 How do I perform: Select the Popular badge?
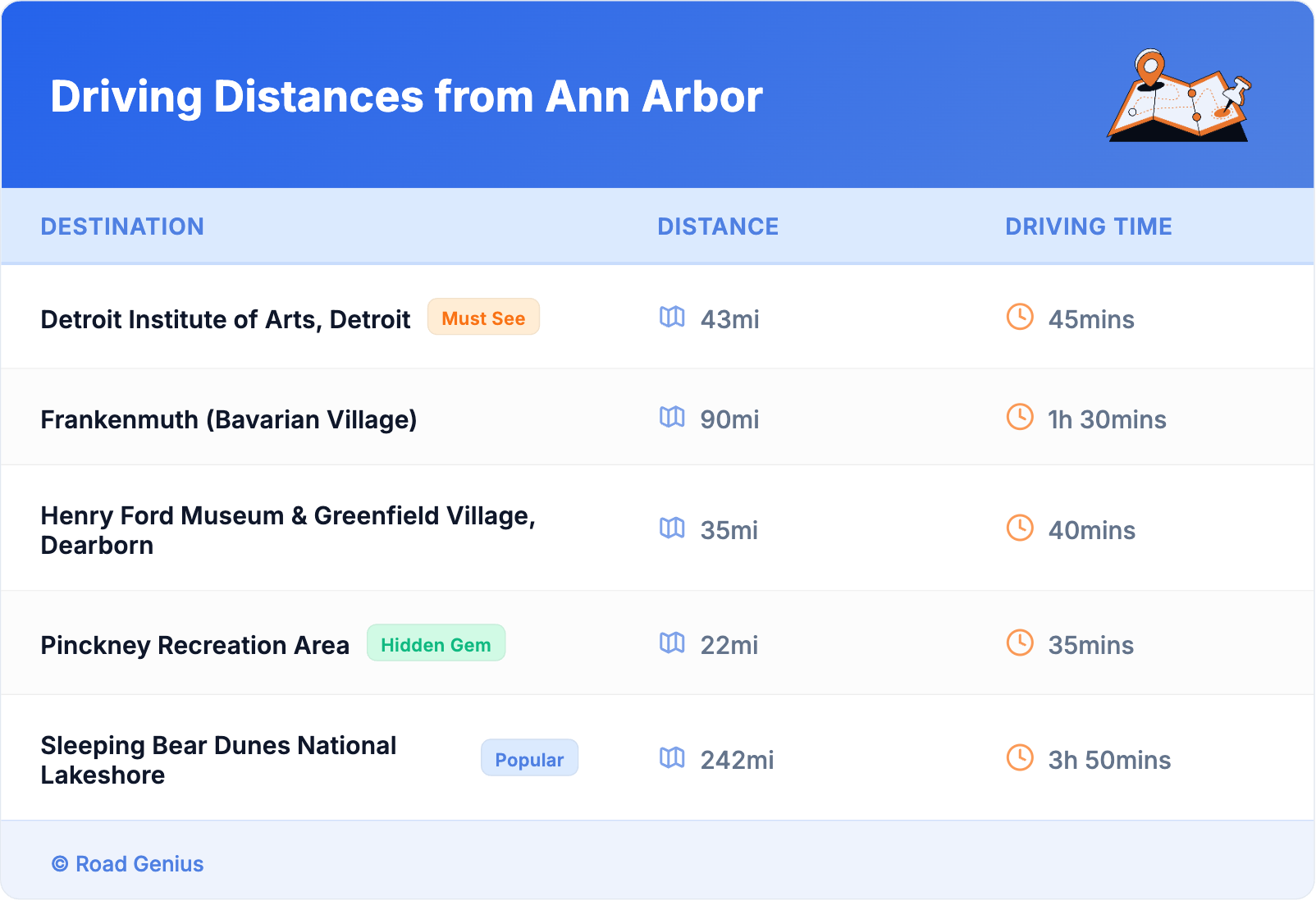click(x=529, y=759)
